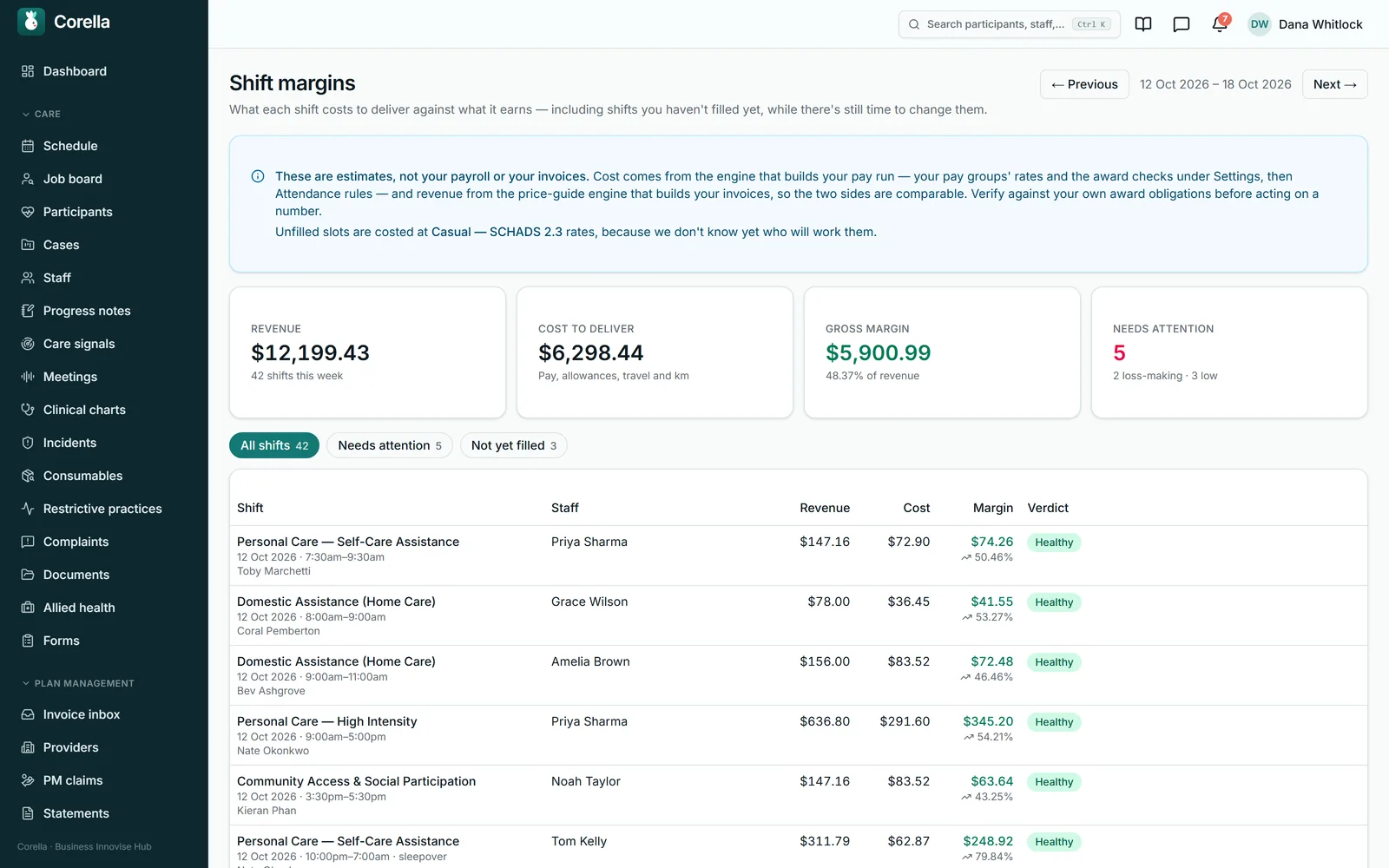Open the Restrictive practices icon
1389x868 pixels.
pyautogui.click(x=28, y=509)
